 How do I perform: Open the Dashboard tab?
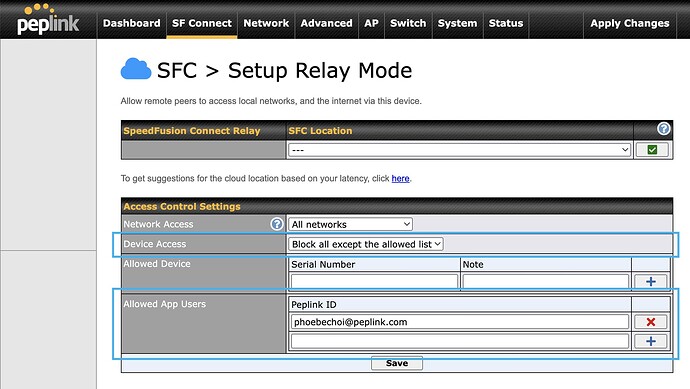(132, 23)
